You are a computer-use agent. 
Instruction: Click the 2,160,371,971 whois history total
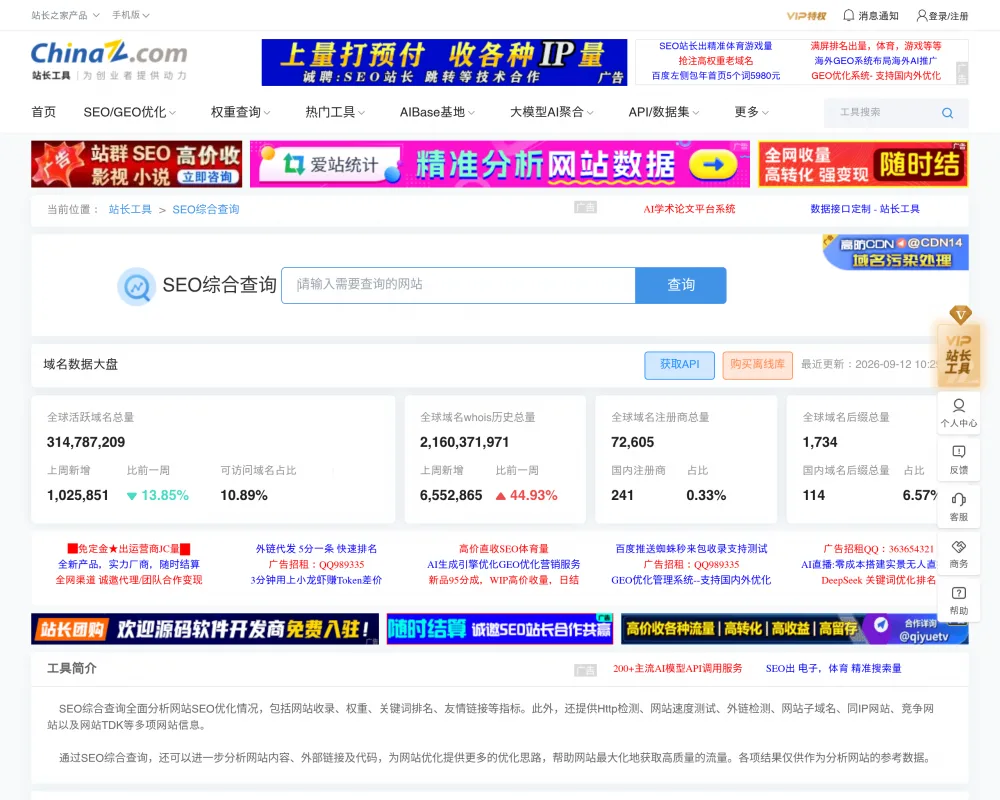pos(464,442)
